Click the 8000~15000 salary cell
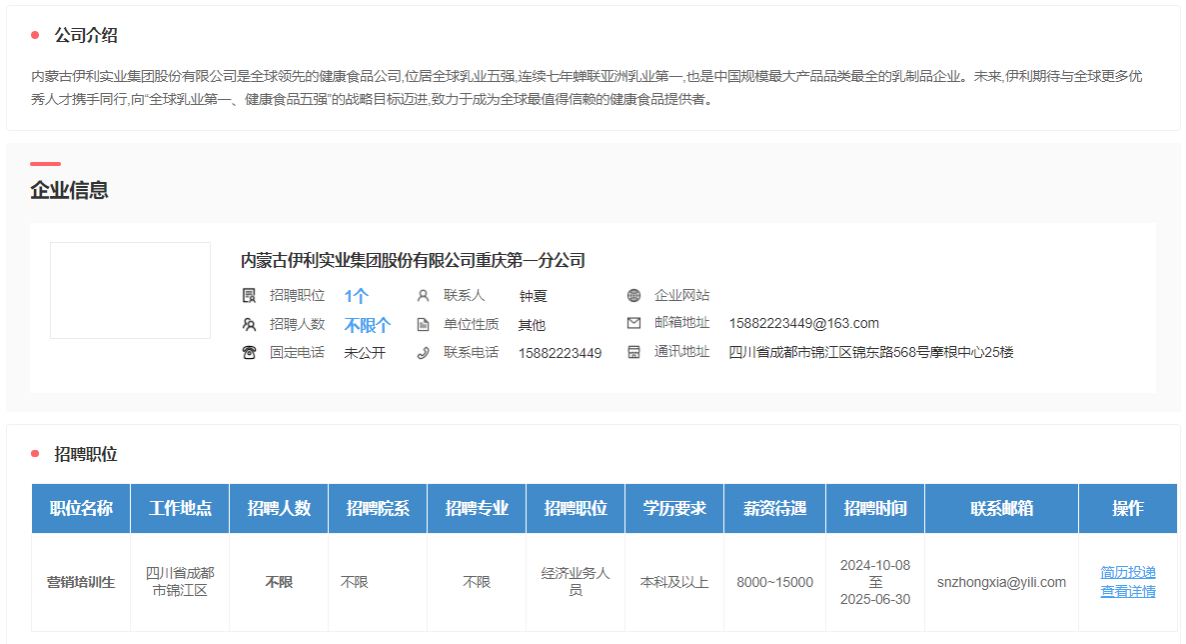Screen dimensions: 1186x644 (775, 582)
